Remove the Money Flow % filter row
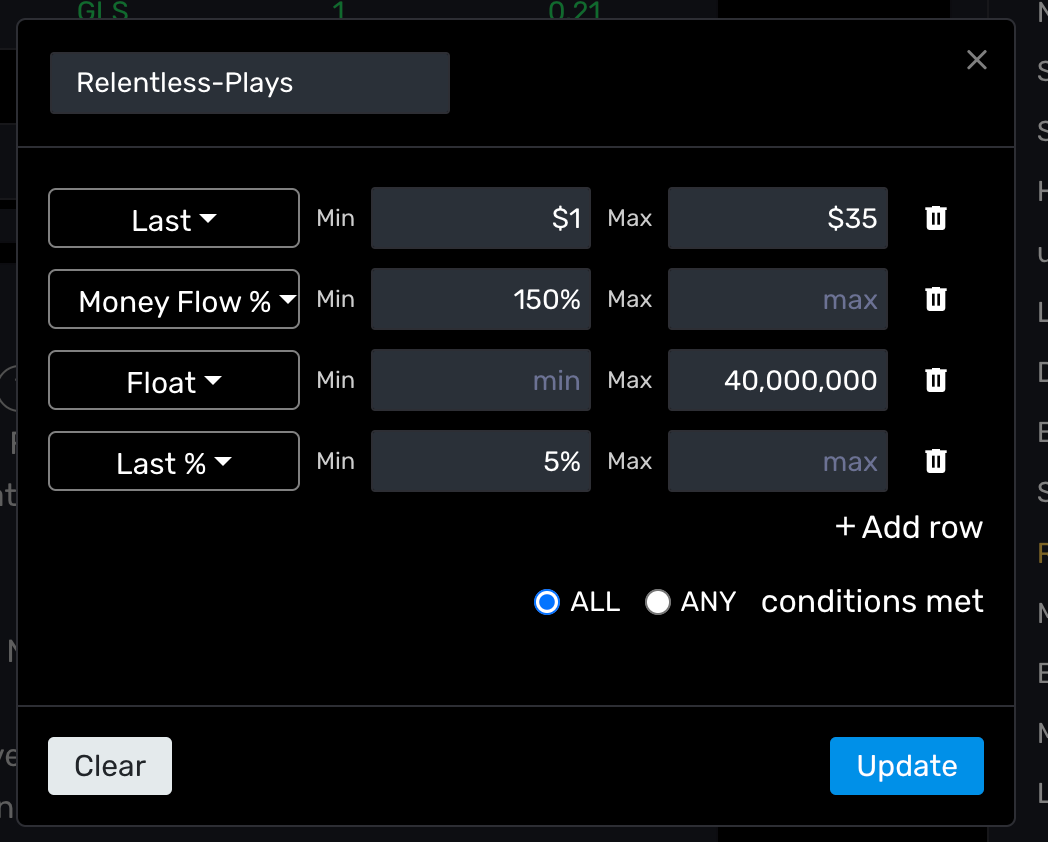The height and width of the screenshot is (842, 1048). coord(936,299)
